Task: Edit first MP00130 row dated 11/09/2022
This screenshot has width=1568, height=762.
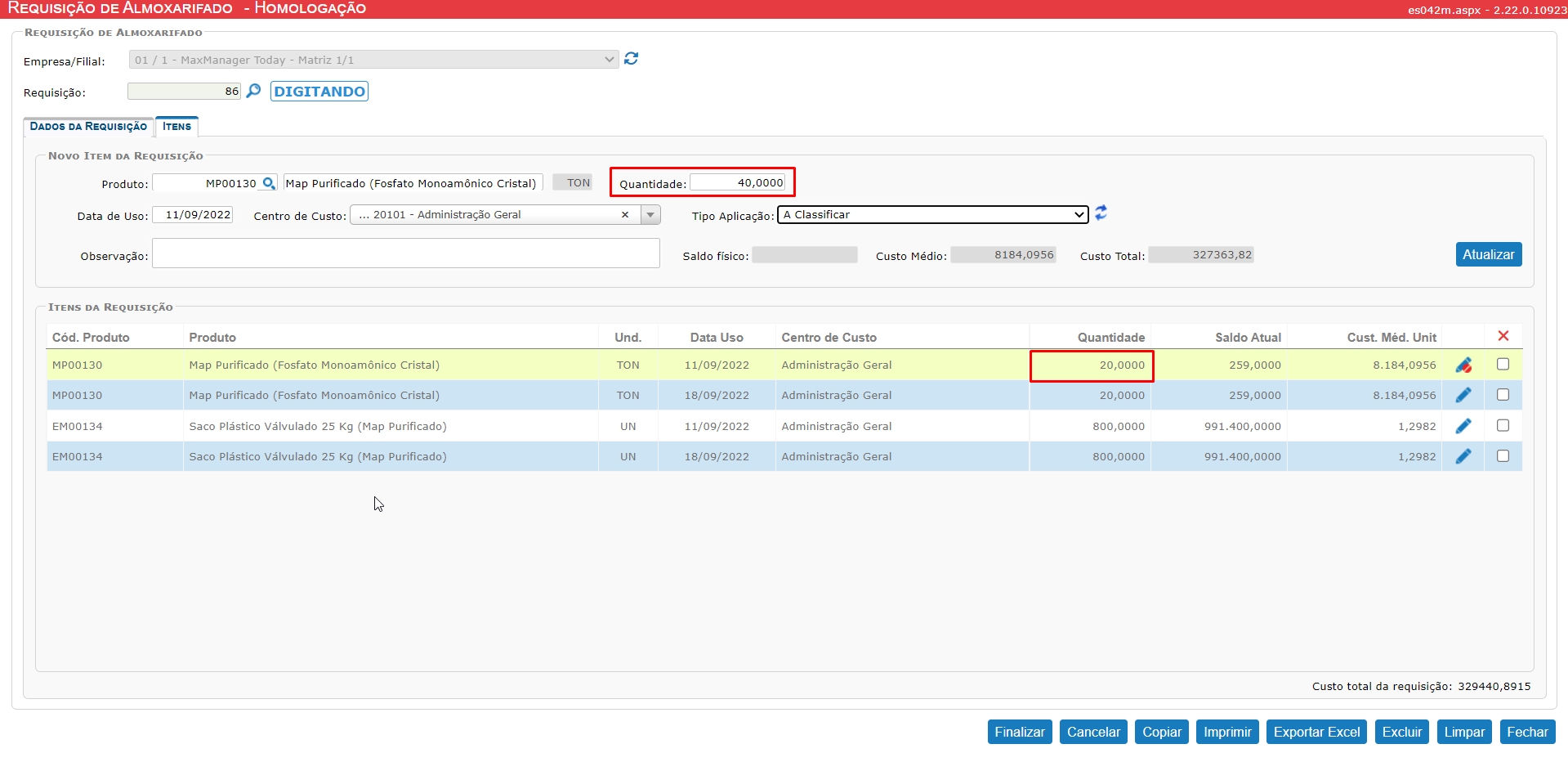Action: click(1463, 365)
